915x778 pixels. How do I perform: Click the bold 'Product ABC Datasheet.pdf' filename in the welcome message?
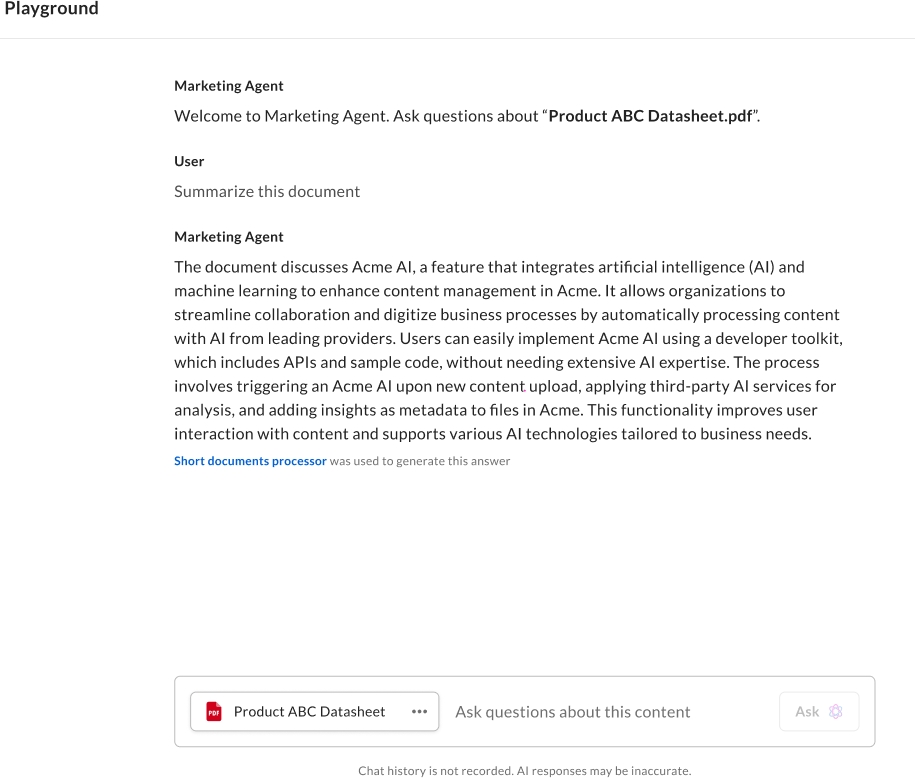click(650, 116)
